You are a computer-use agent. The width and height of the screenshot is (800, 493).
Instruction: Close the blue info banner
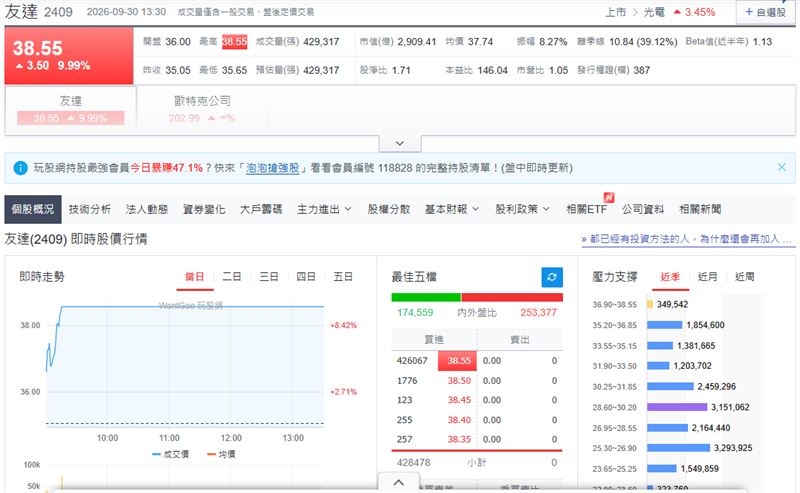coord(782,167)
